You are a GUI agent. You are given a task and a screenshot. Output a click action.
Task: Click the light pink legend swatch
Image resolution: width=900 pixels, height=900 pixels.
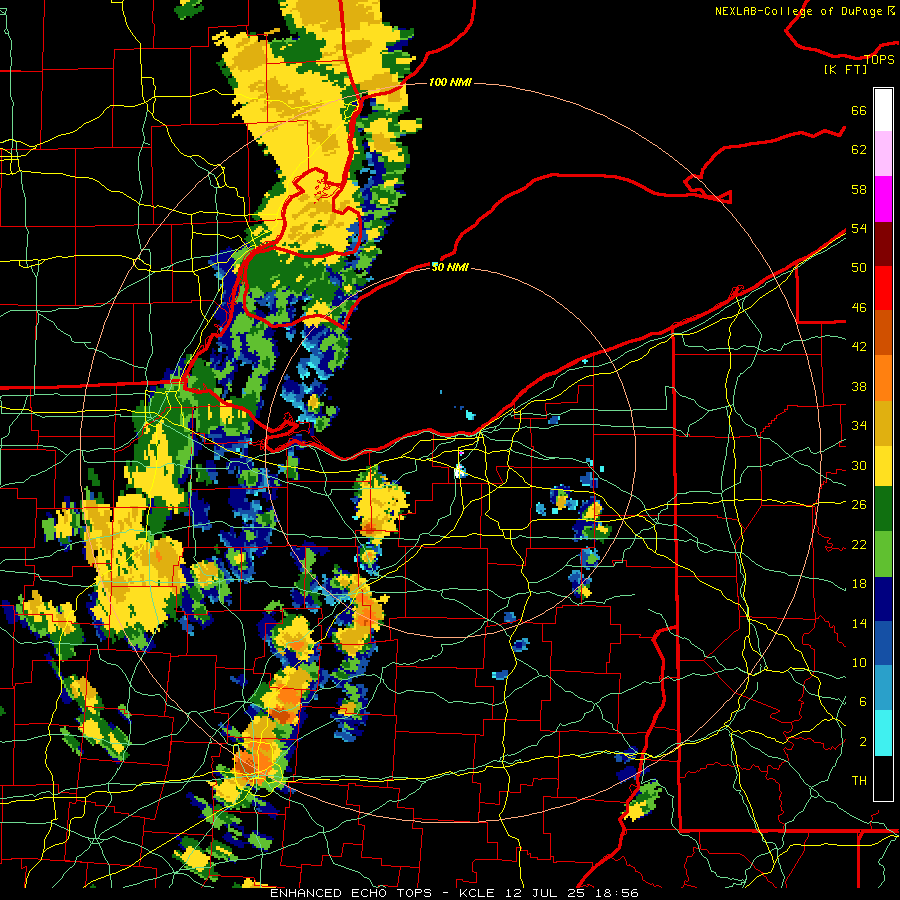883,154
